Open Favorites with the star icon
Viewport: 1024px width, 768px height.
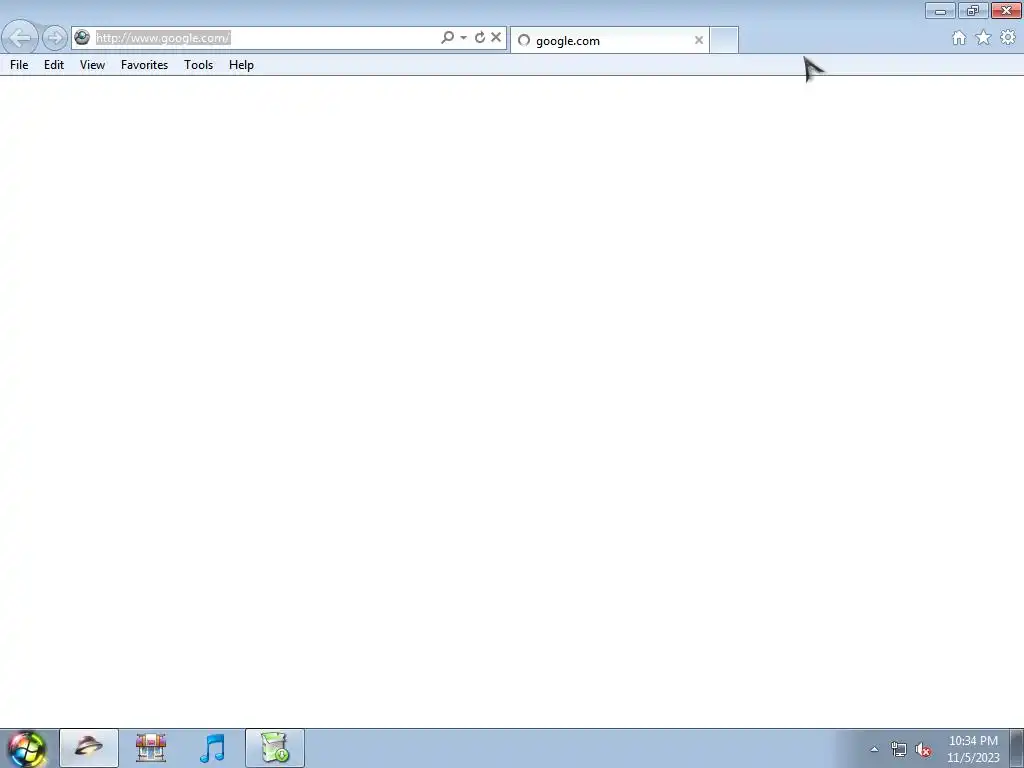(984, 38)
